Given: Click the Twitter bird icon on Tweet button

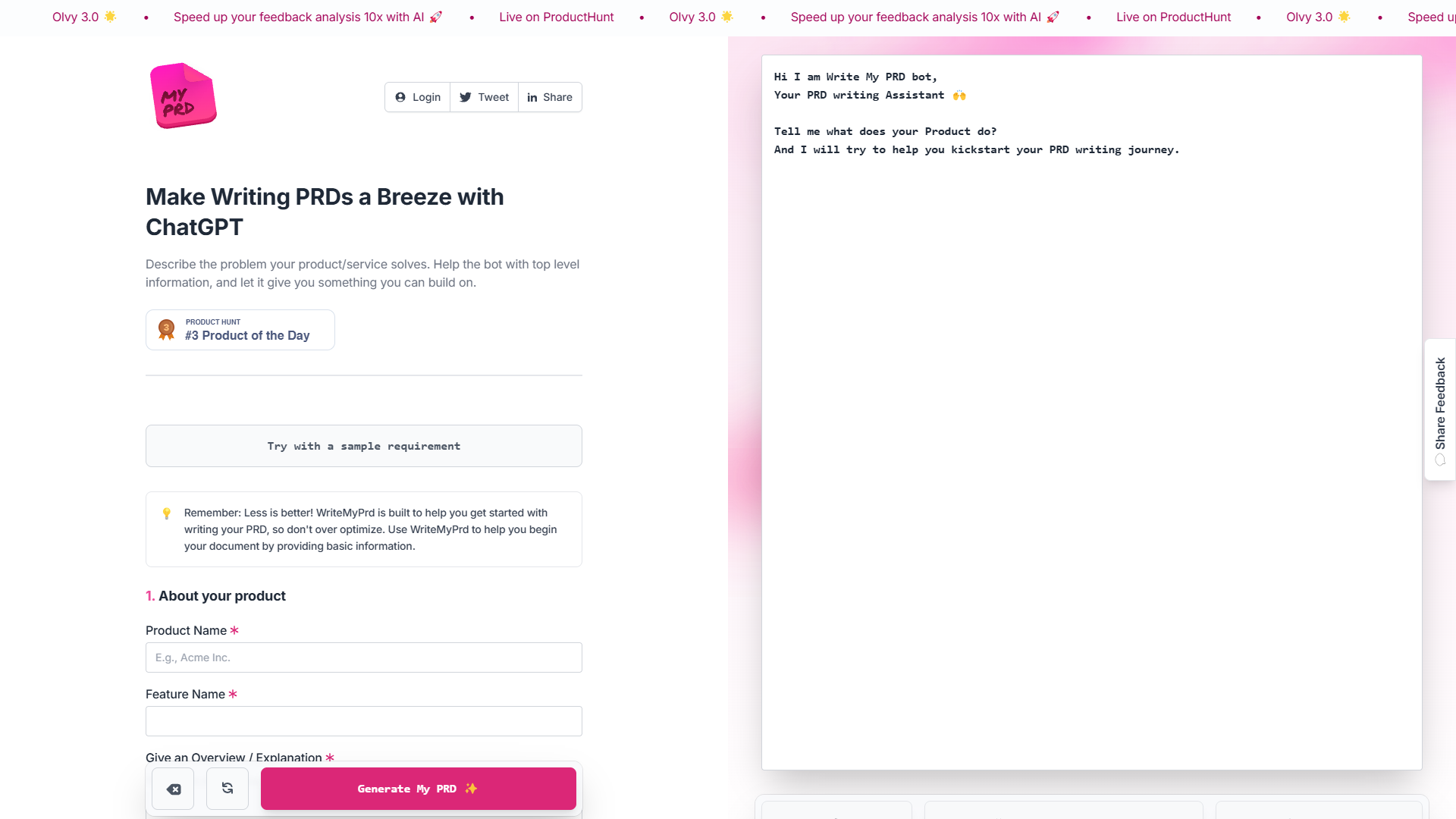Looking at the screenshot, I should [x=465, y=96].
